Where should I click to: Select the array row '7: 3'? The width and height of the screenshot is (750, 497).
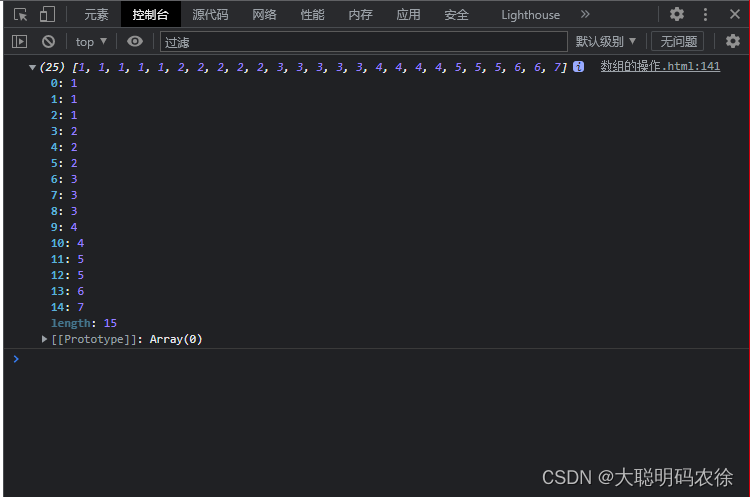(64, 195)
